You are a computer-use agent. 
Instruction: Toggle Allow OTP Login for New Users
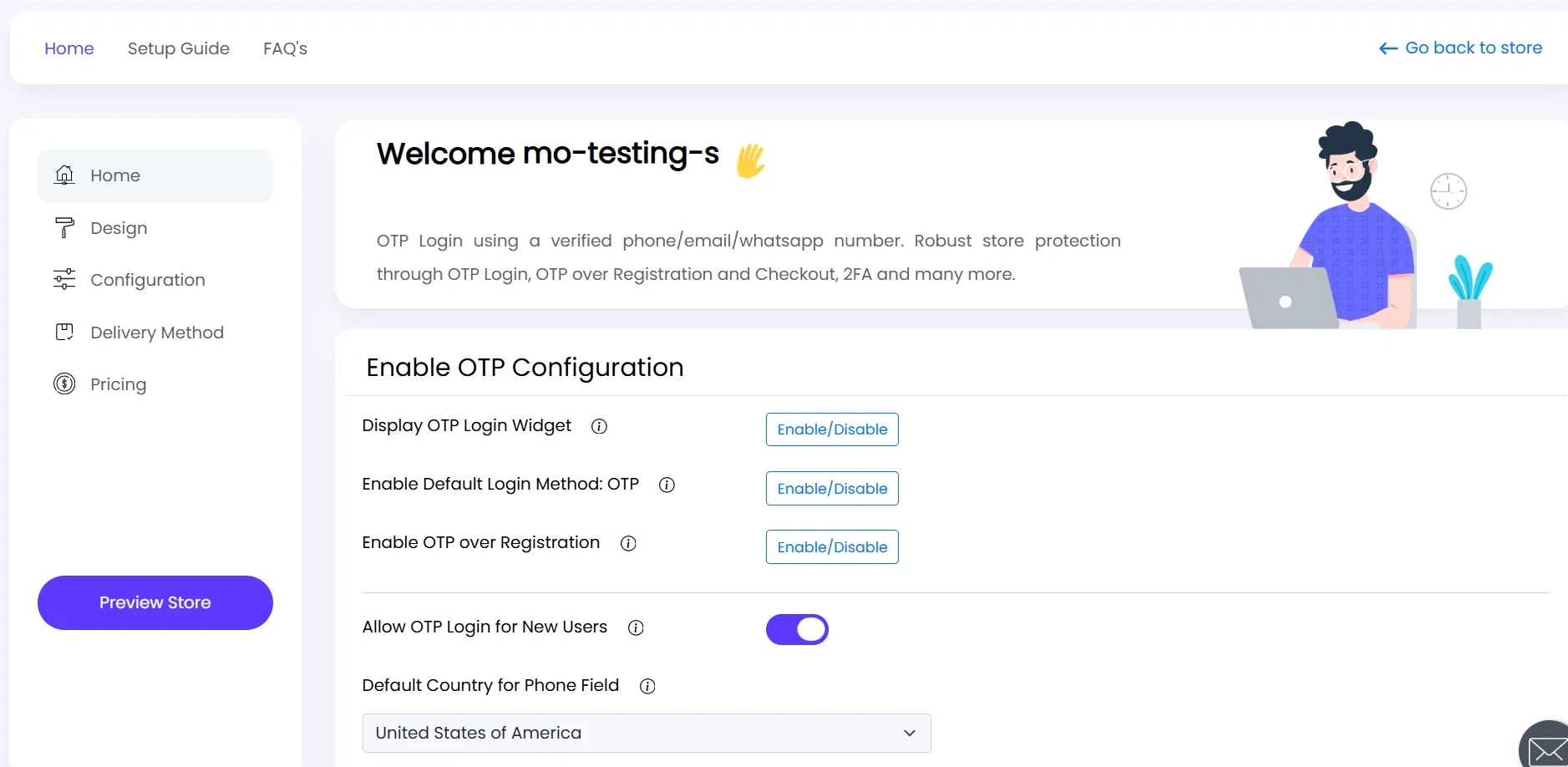point(797,629)
